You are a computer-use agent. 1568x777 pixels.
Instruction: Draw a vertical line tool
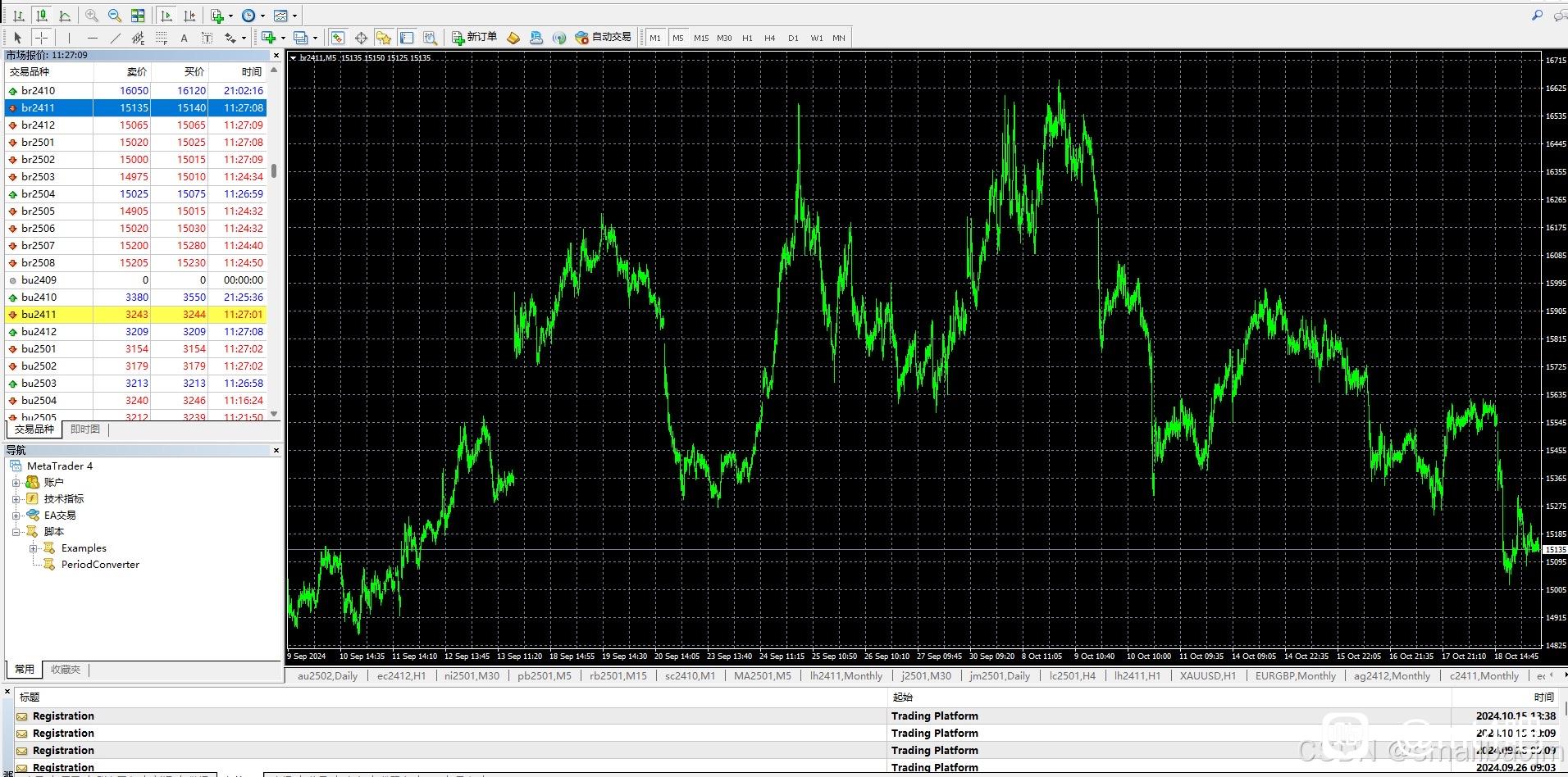69,38
